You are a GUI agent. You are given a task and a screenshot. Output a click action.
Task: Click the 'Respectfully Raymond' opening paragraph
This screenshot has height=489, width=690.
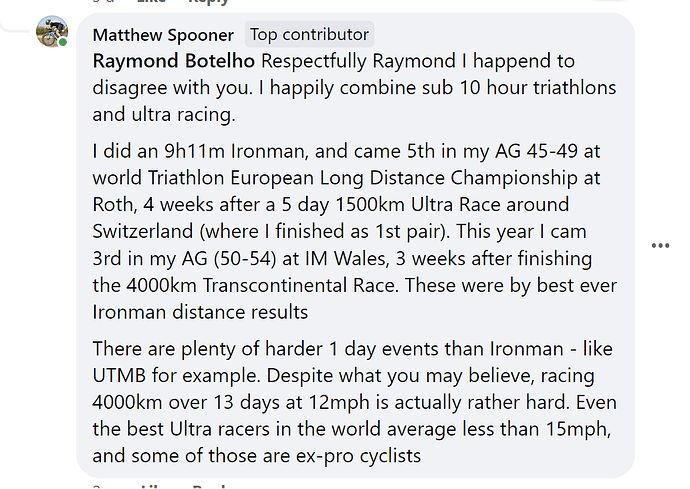[x=354, y=88]
